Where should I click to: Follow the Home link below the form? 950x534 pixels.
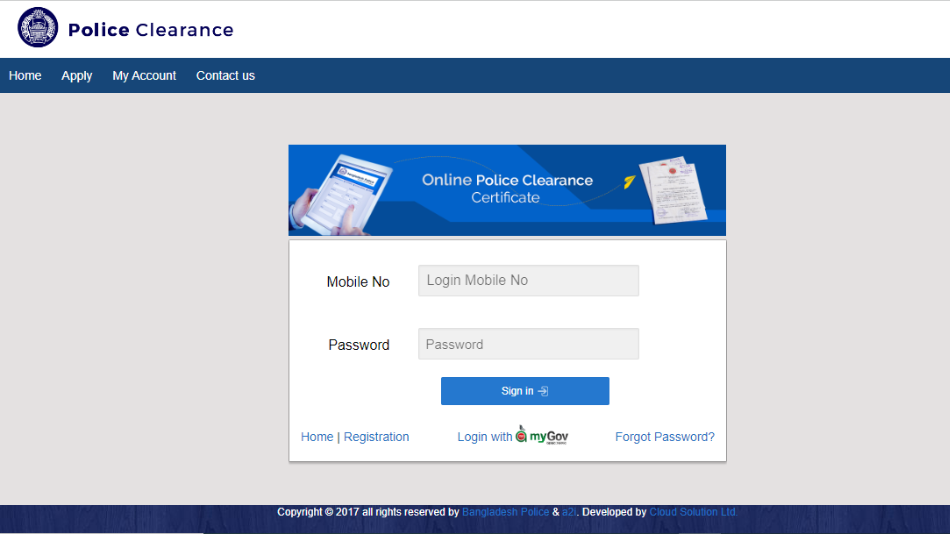pos(317,437)
